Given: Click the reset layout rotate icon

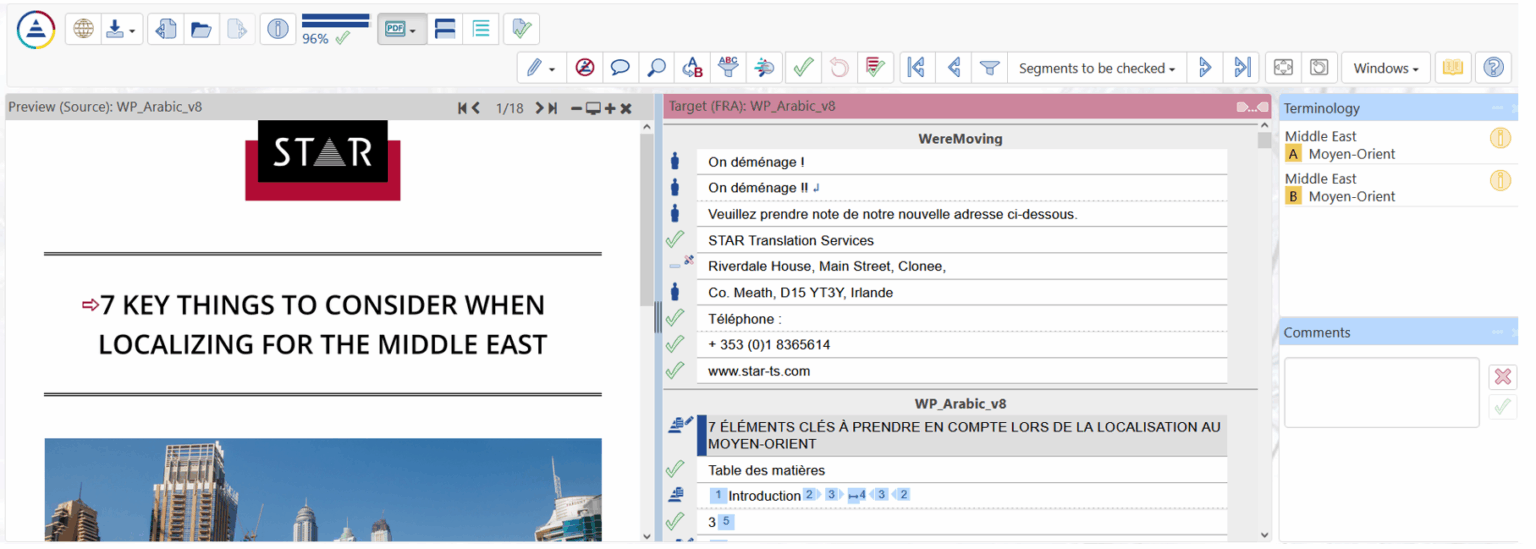Looking at the screenshot, I should [1319, 68].
